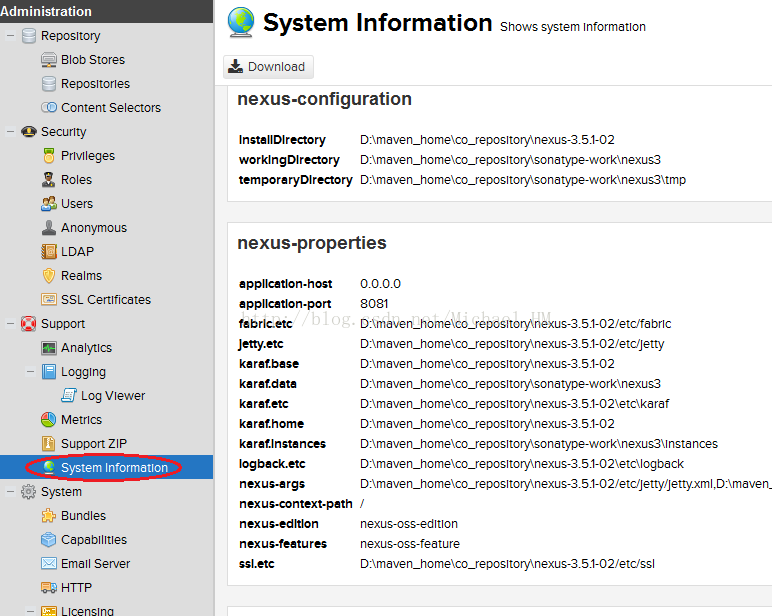
Task: Click the Security hat icon
Action: [29, 131]
